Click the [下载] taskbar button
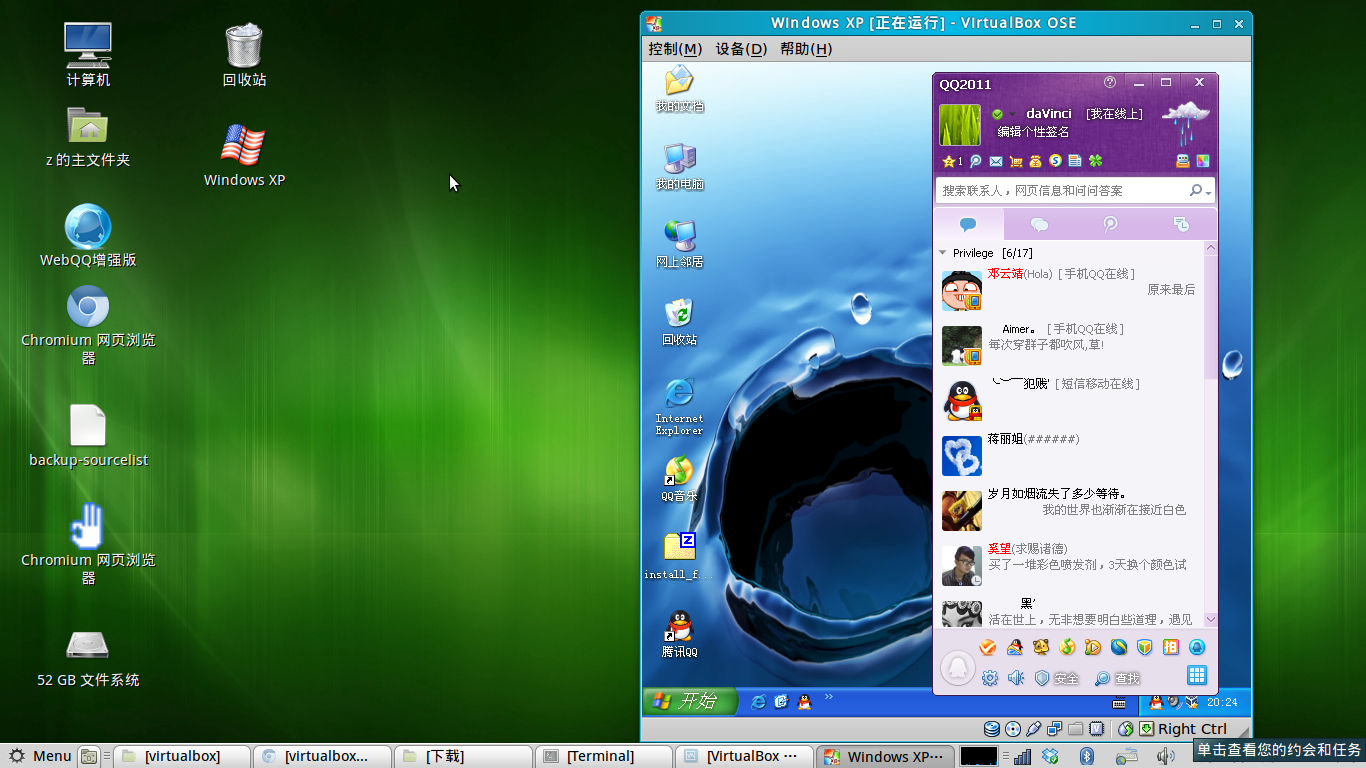The image size is (1366, 768). [462, 756]
